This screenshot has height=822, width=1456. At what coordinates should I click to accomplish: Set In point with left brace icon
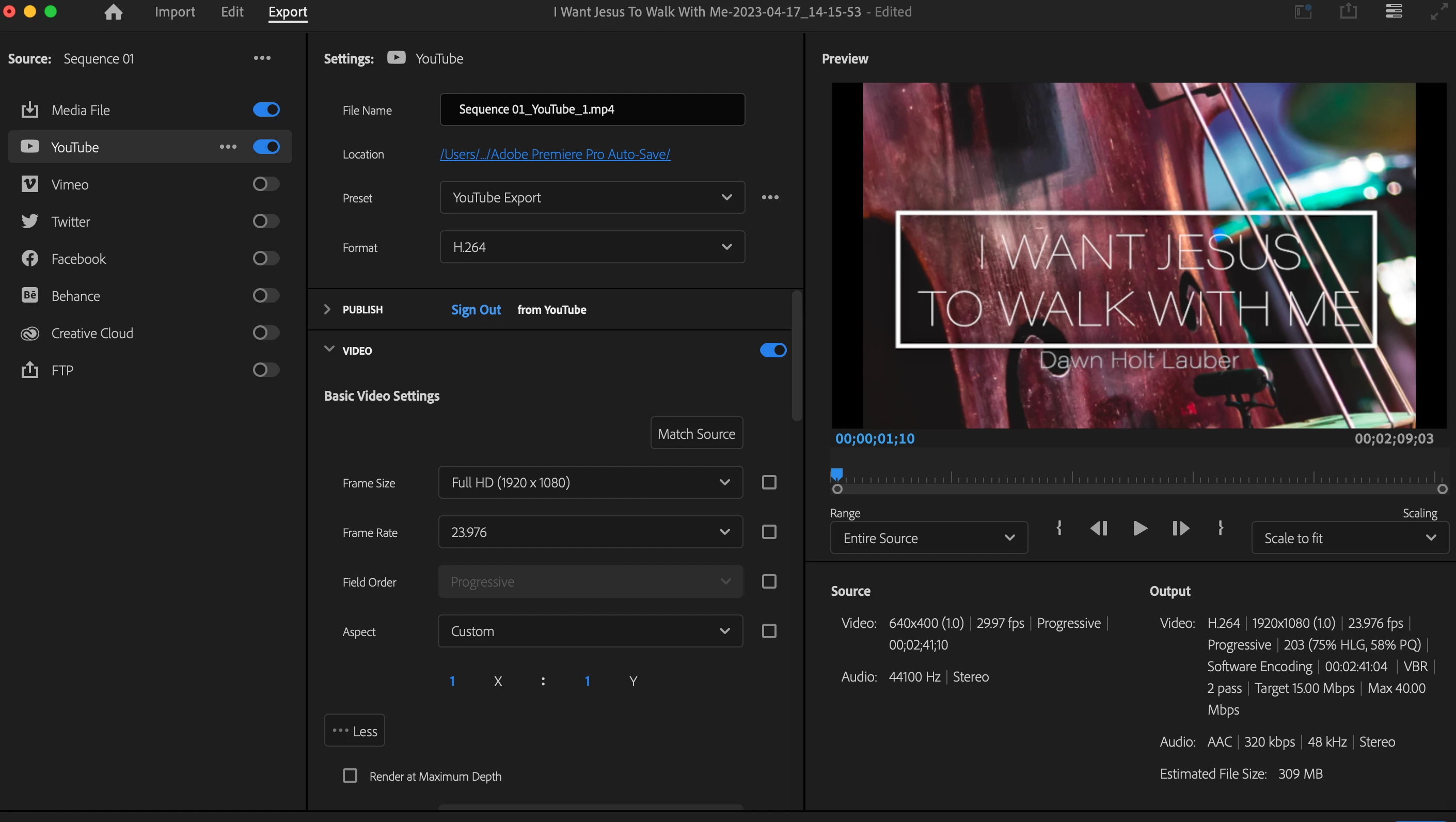1058,528
